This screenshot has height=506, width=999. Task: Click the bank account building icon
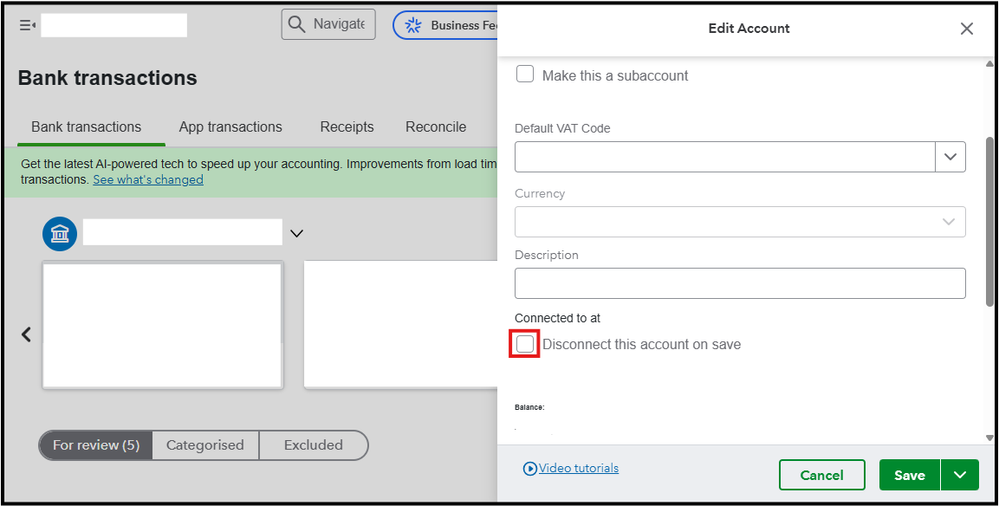point(59,234)
